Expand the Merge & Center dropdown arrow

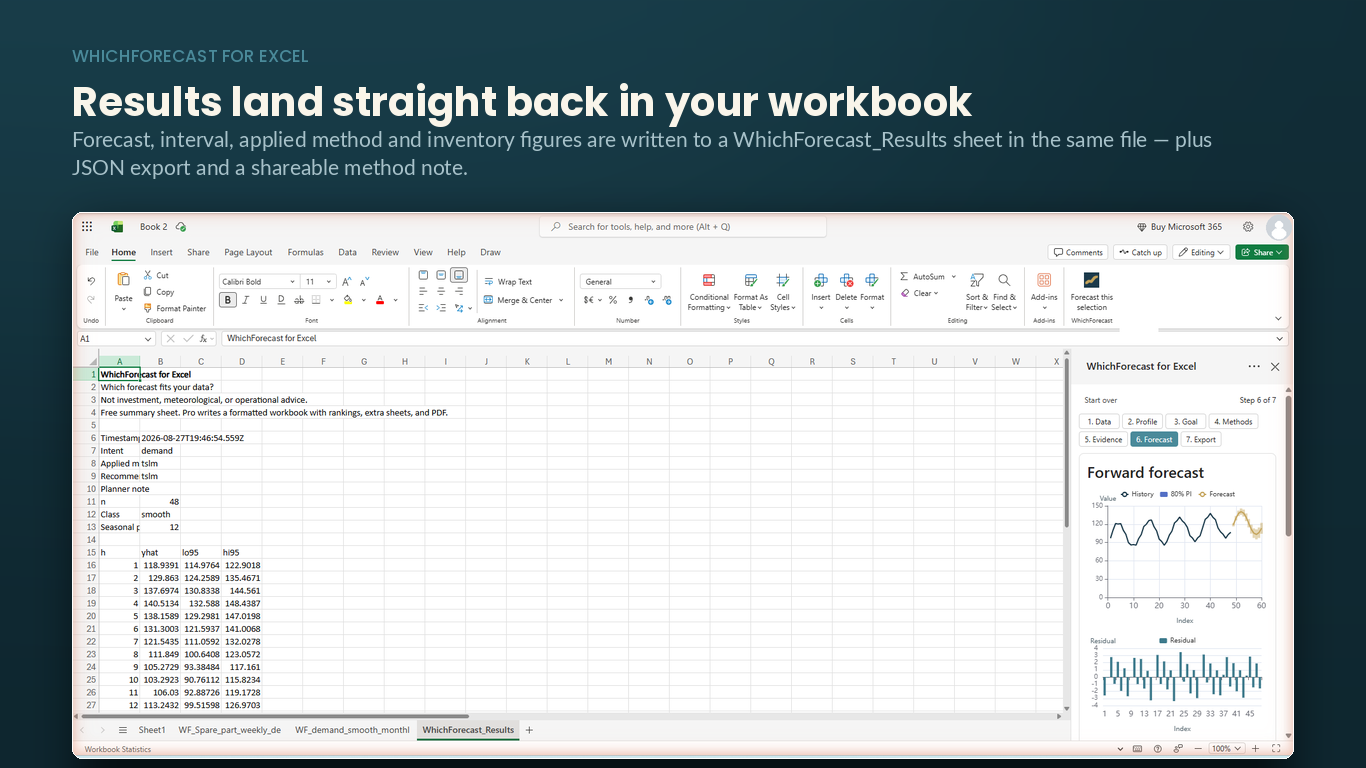tap(561, 300)
